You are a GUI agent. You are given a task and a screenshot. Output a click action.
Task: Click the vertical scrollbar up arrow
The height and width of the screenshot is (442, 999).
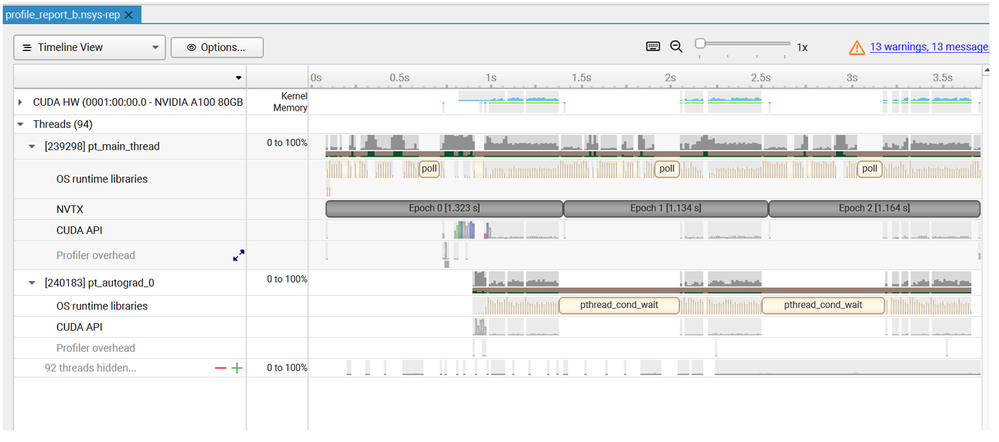tap(987, 69)
